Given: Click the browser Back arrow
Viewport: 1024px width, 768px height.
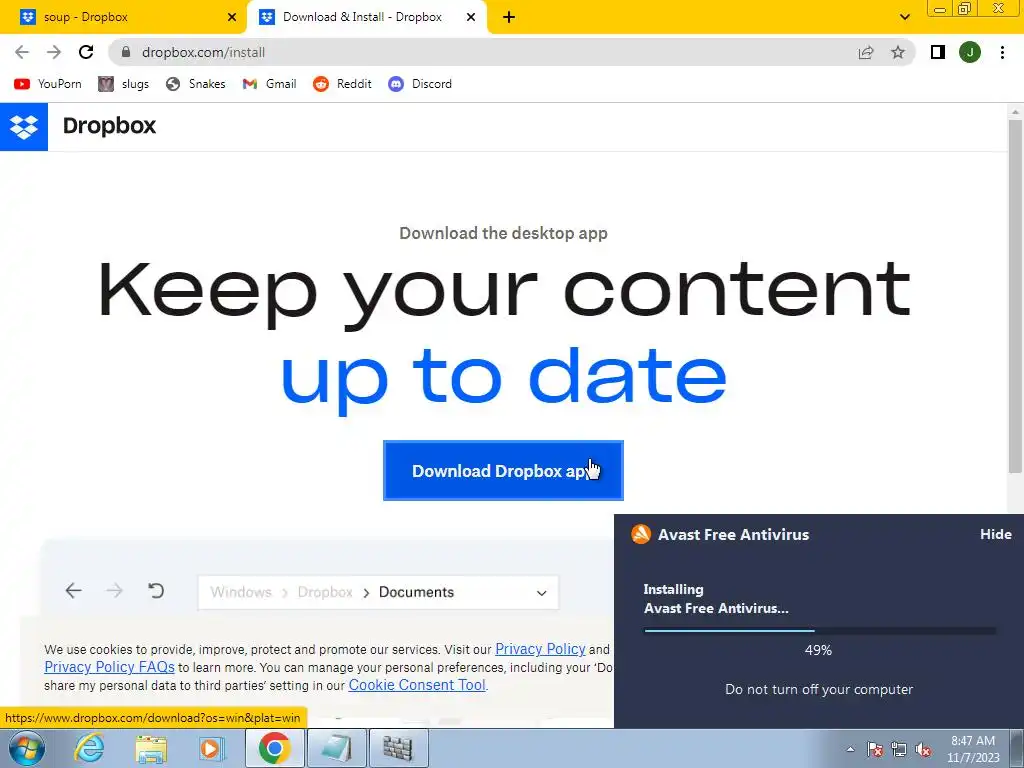Looking at the screenshot, I should [22, 52].
